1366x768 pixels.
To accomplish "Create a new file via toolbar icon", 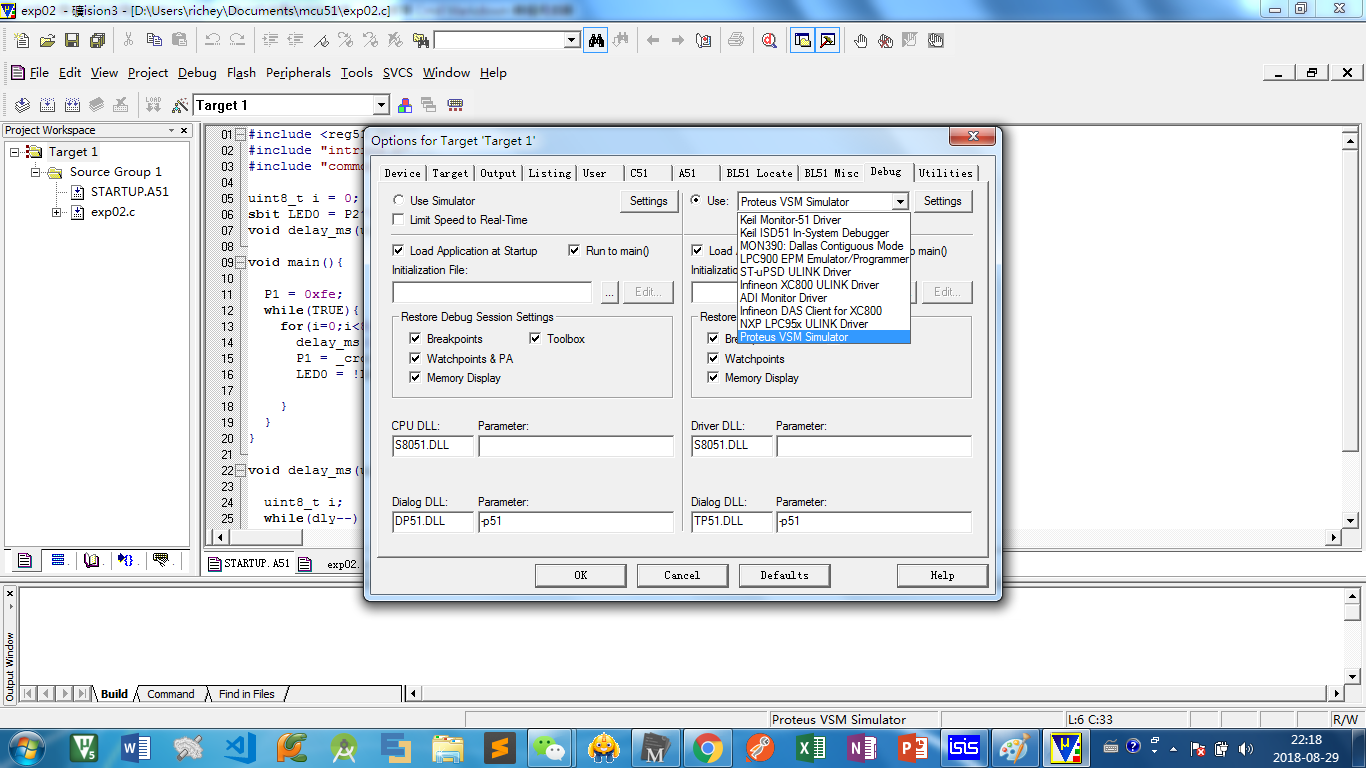I will click(23, 41).
